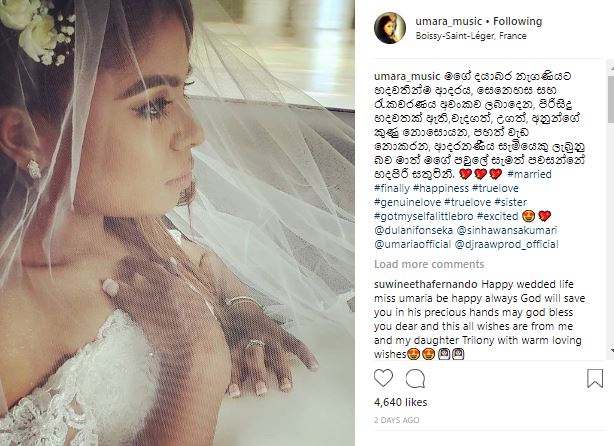Open the #gotmyselfalittlebro hashtag
This screenshot has height=446, width=614.
pyautogui.click(x=424, y=216)
